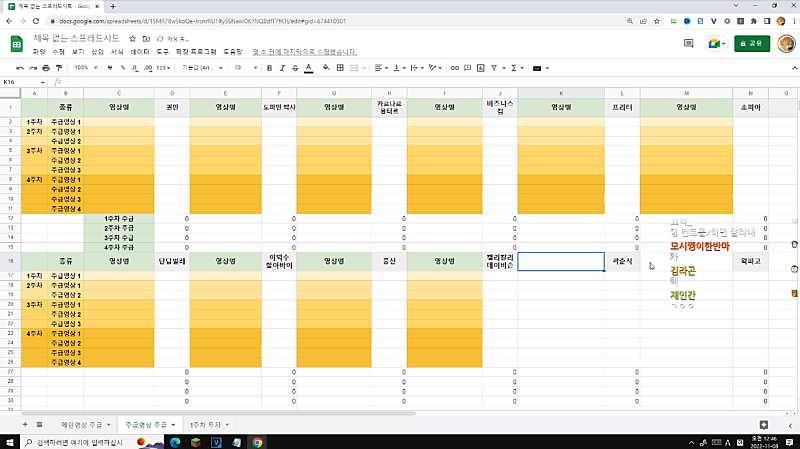The image size is (800, 449).
Task: Open the Fill color picker
Action: coord(326,68)
